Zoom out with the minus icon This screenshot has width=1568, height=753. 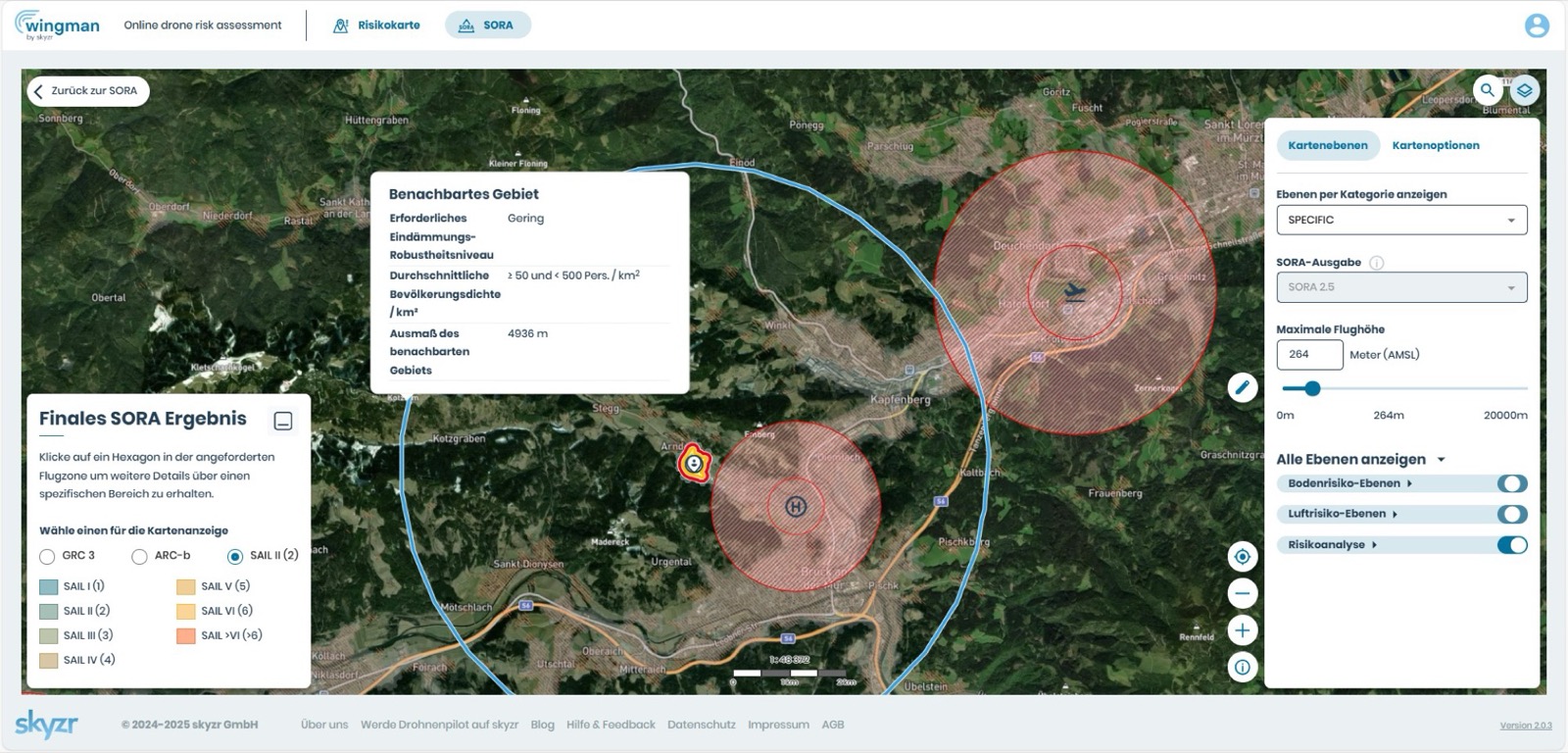(x=1242, y=593)
